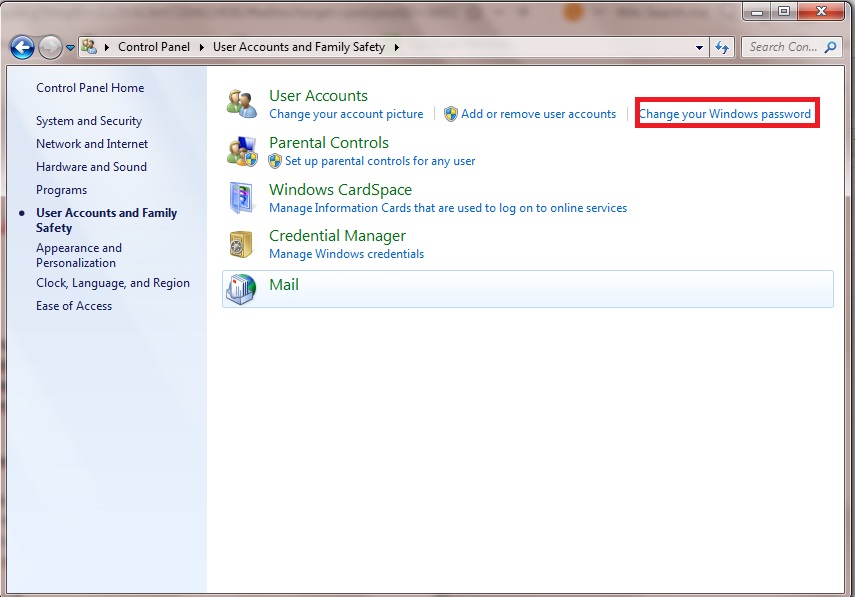
Task: Expand arrow after User Accounts and Family Safety
Action: coord(396,47)
